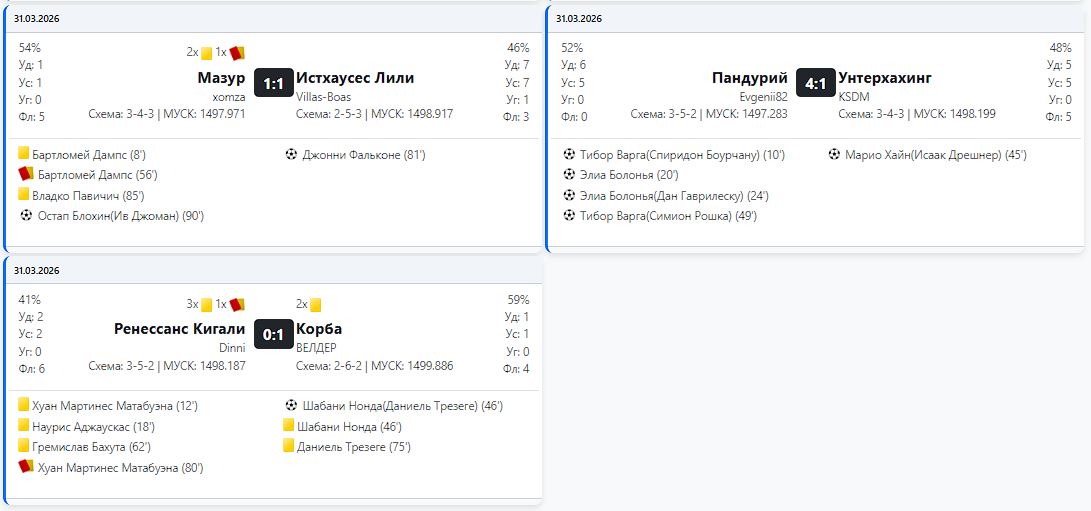Image resolution: width=1091 pixels, height=511 pixels.
Task: Click the 4:1 score badge
Action: (815, 84)
